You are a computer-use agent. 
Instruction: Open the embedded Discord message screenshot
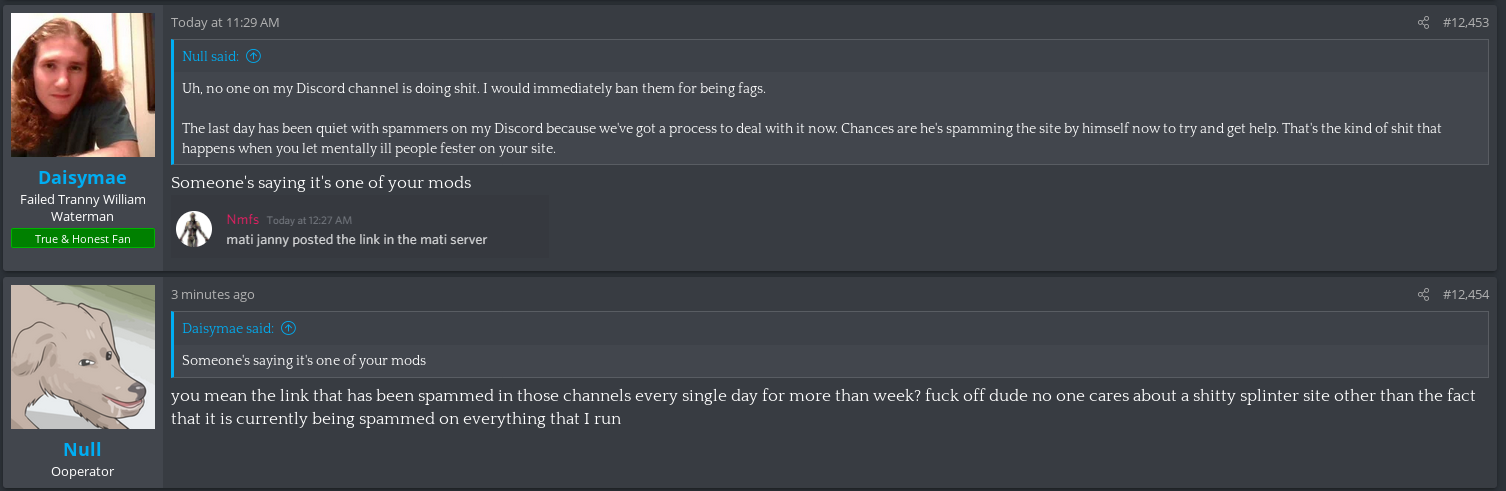(x=360, y=229)
